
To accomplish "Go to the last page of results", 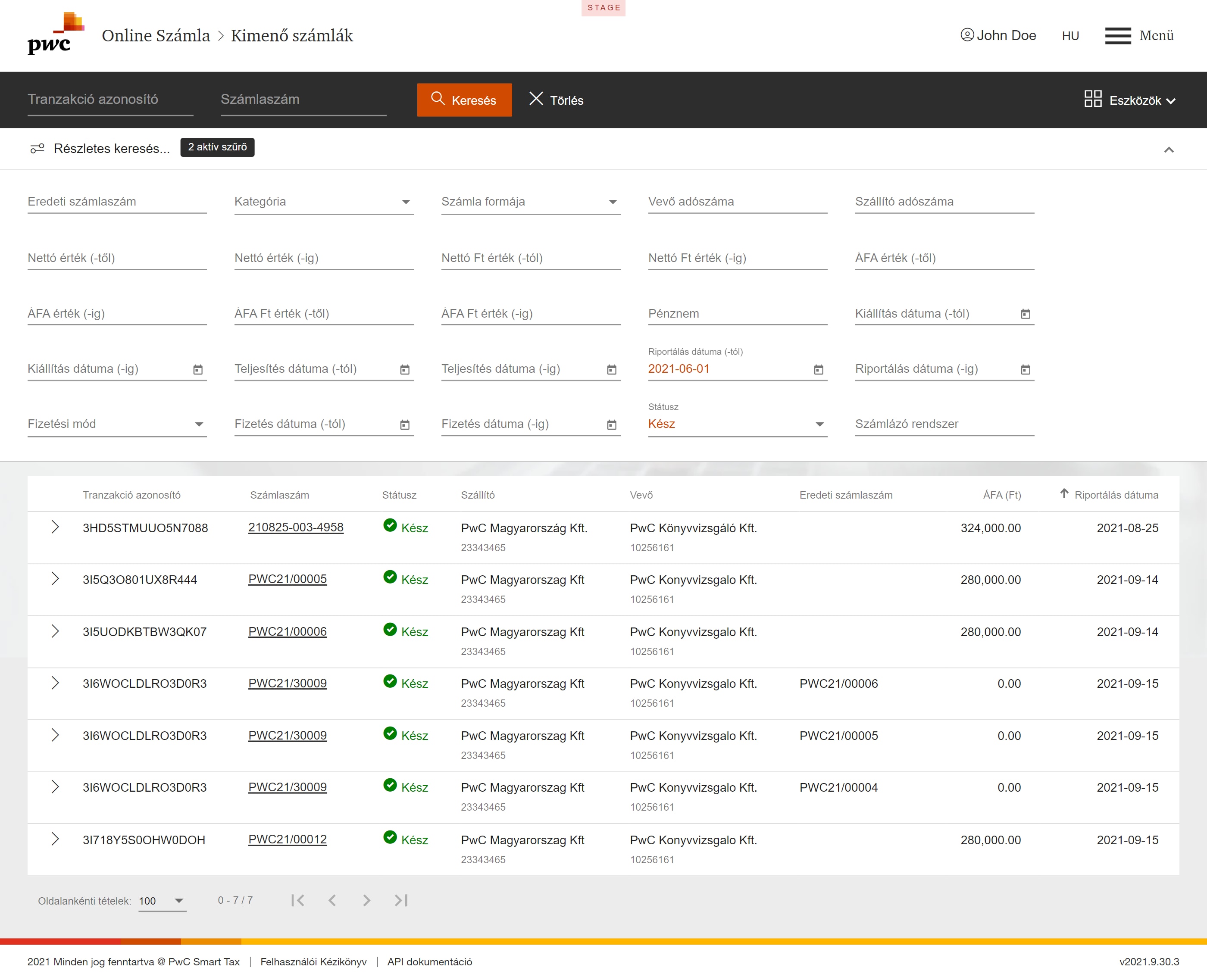I will [401, 900].
